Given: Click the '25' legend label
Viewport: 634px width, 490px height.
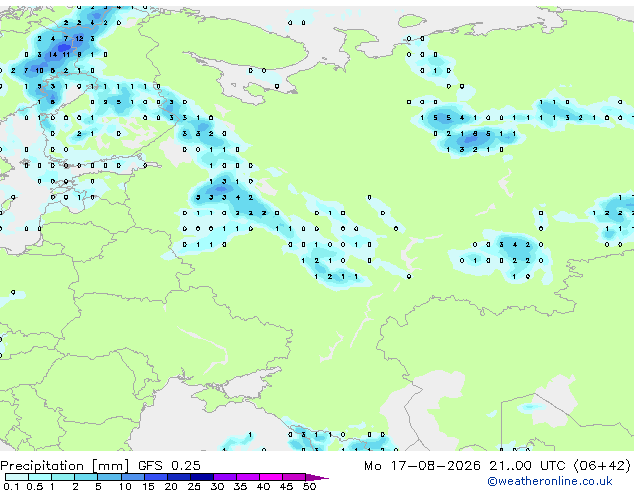Looking at the screenshot, I should [x=194, y=486].
